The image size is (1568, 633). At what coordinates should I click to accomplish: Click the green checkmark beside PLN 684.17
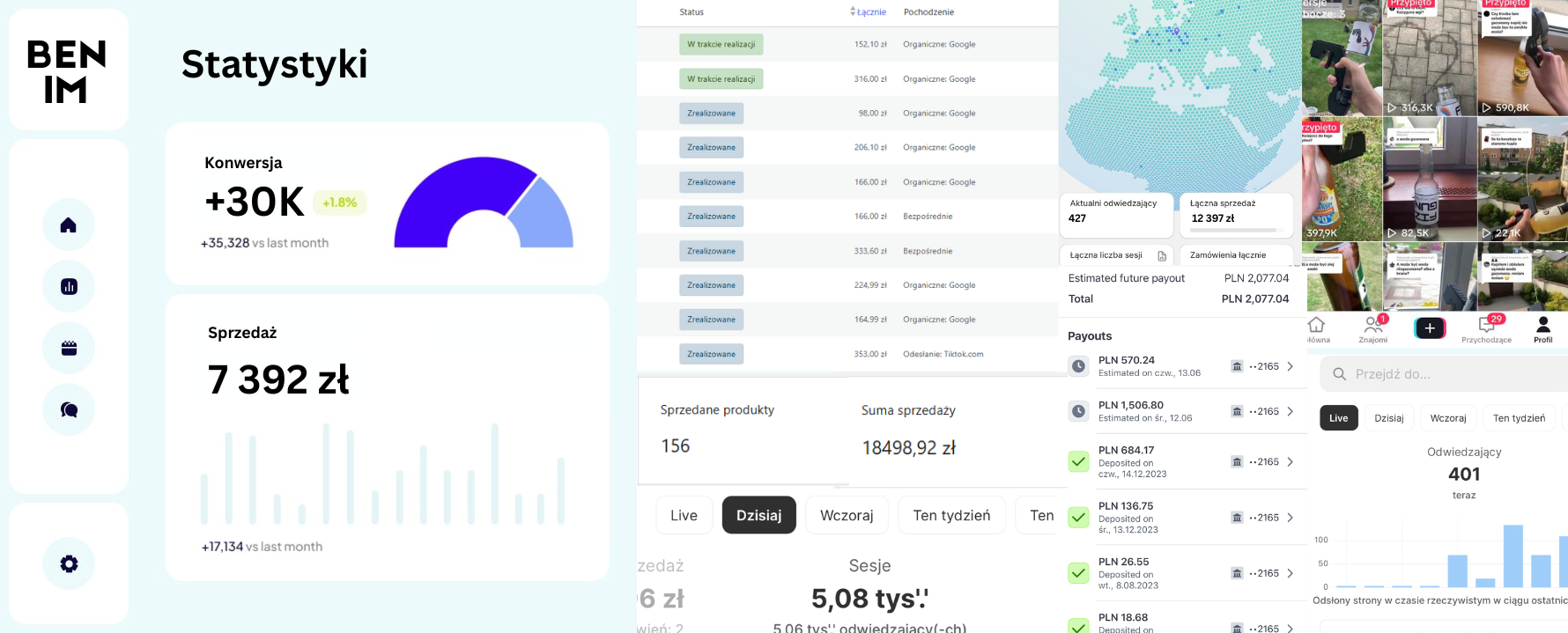(1078, 461)
